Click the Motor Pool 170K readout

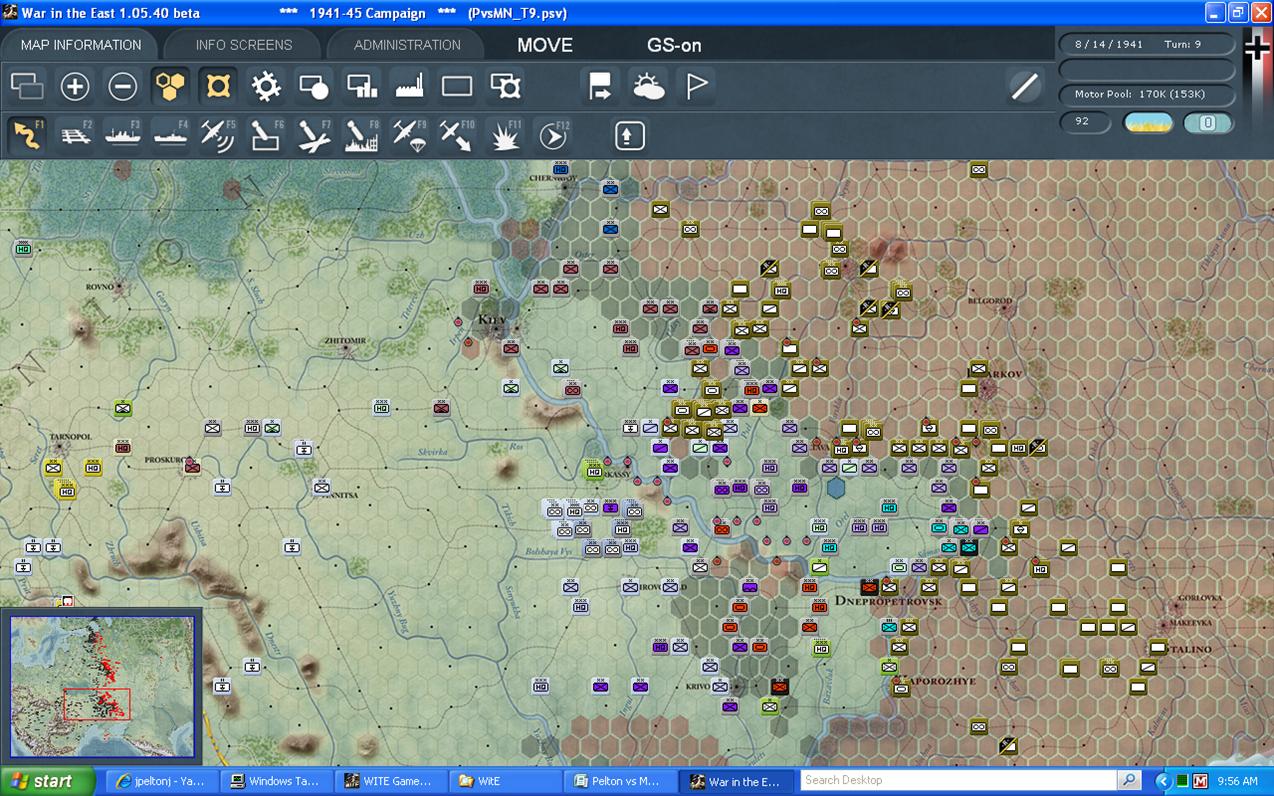(1146, 94)
